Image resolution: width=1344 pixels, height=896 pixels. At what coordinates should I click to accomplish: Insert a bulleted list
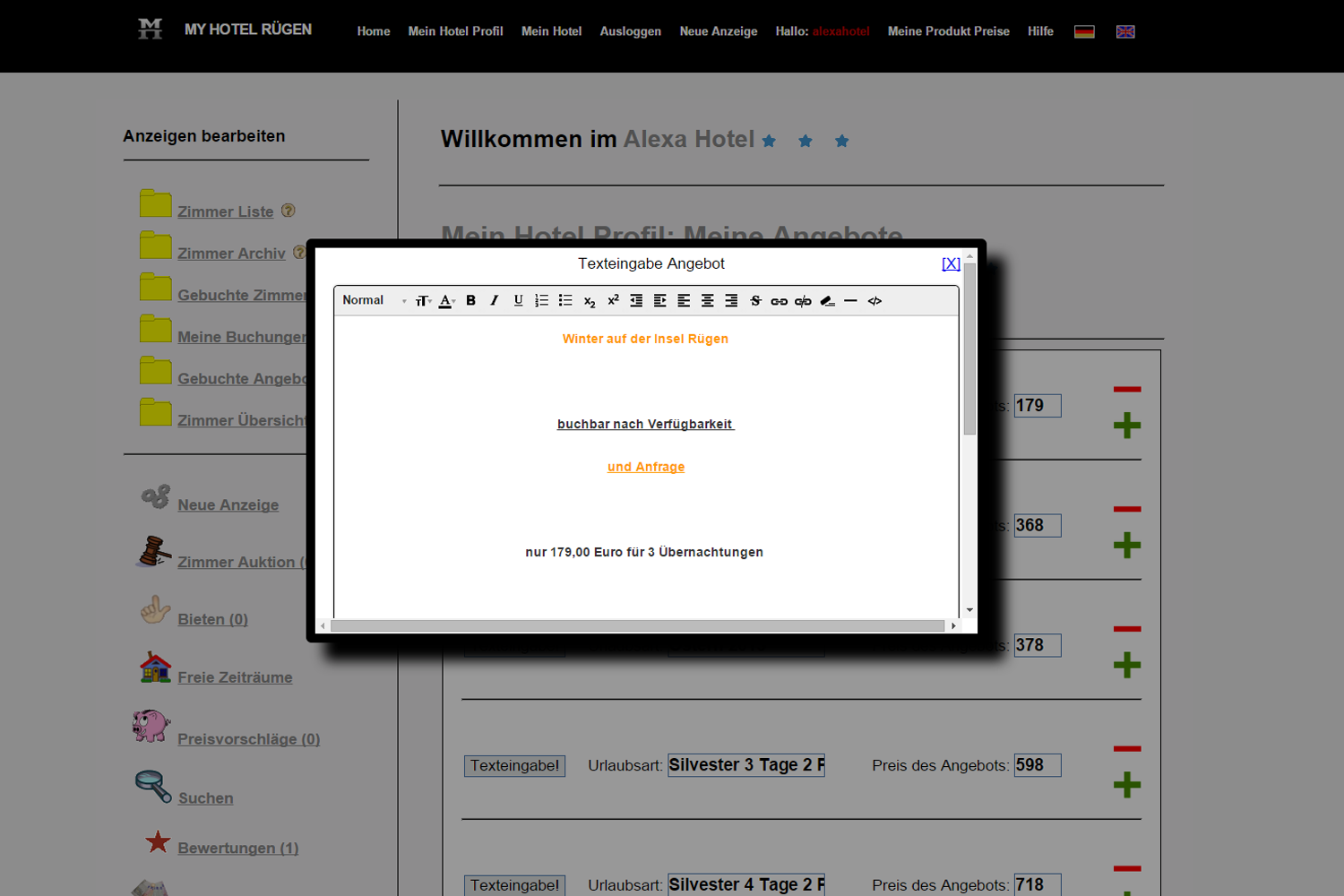coord(565,301)
